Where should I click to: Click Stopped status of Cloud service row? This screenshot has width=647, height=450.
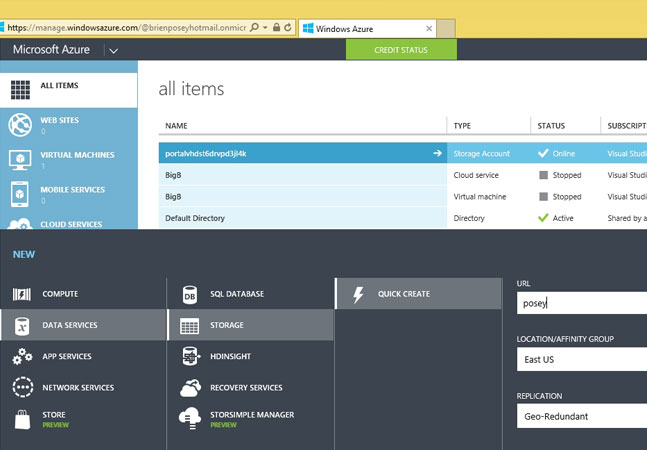pos(560,175)
